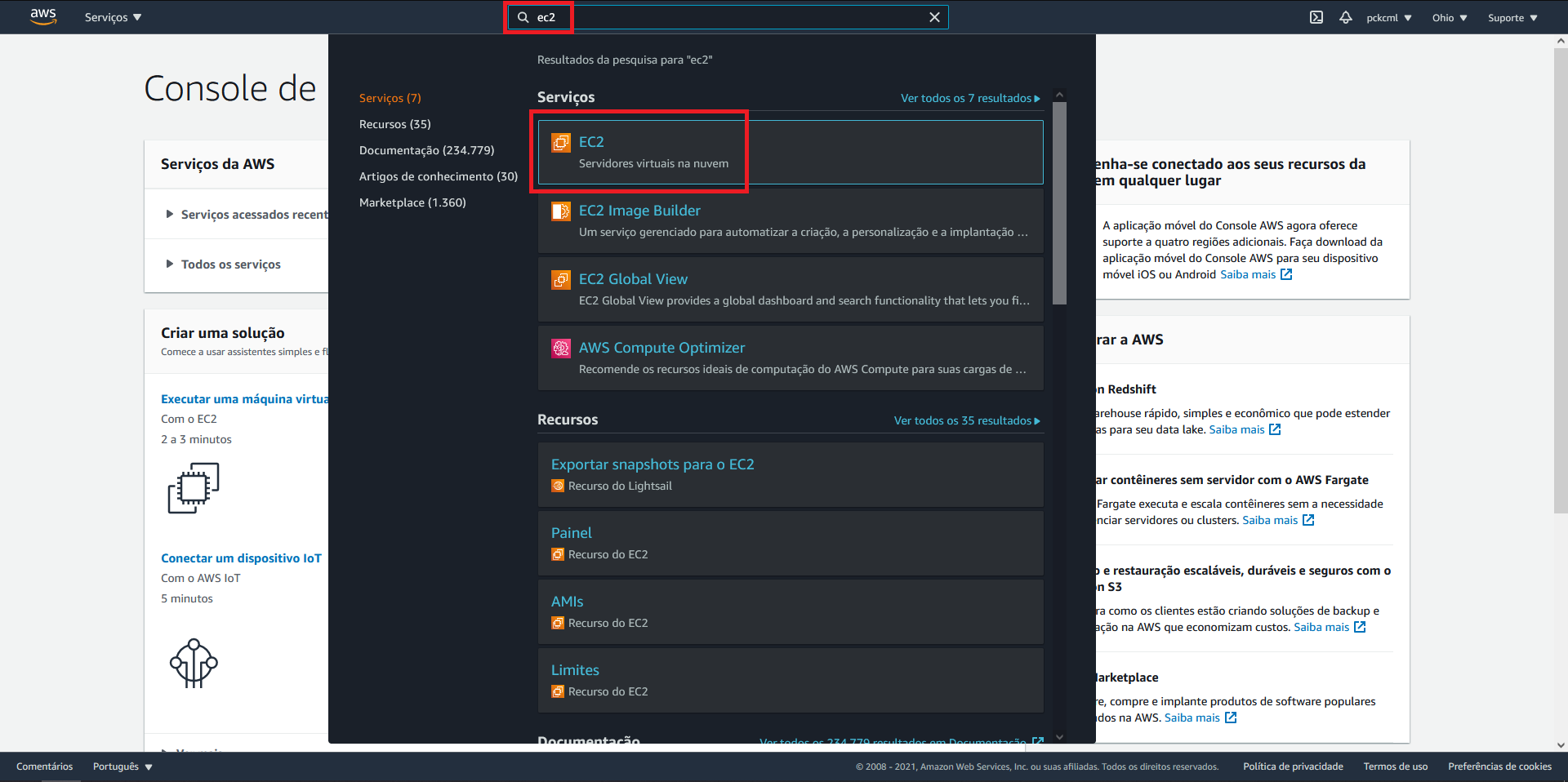The height and width of the screenshot is (782, 1568).
Task: Open notifications via the bell icon
Action: (x=1345, y=16)
